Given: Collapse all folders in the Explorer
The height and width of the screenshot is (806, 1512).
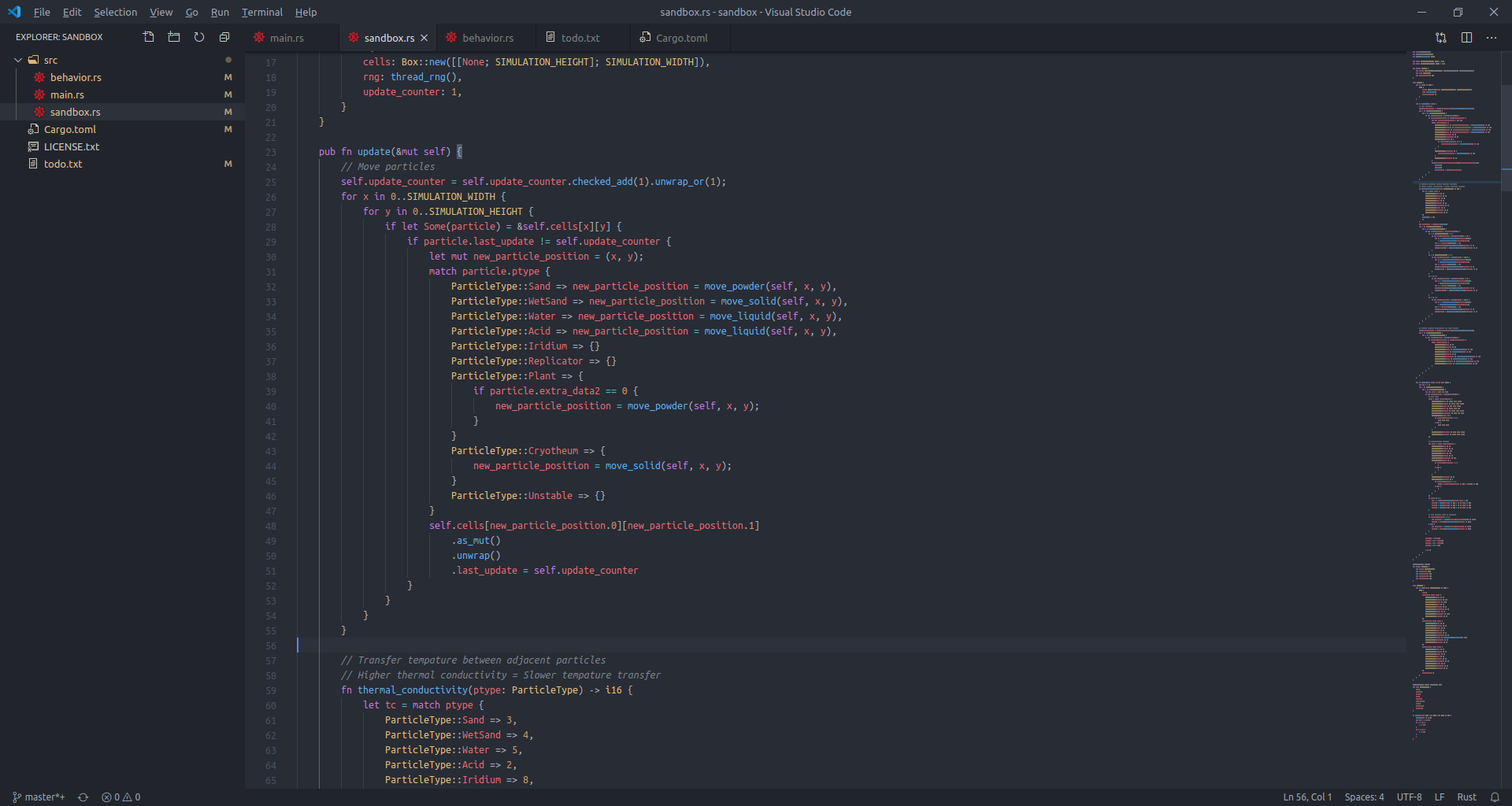Looking at the screenshot, I should (x=224, y=37).
